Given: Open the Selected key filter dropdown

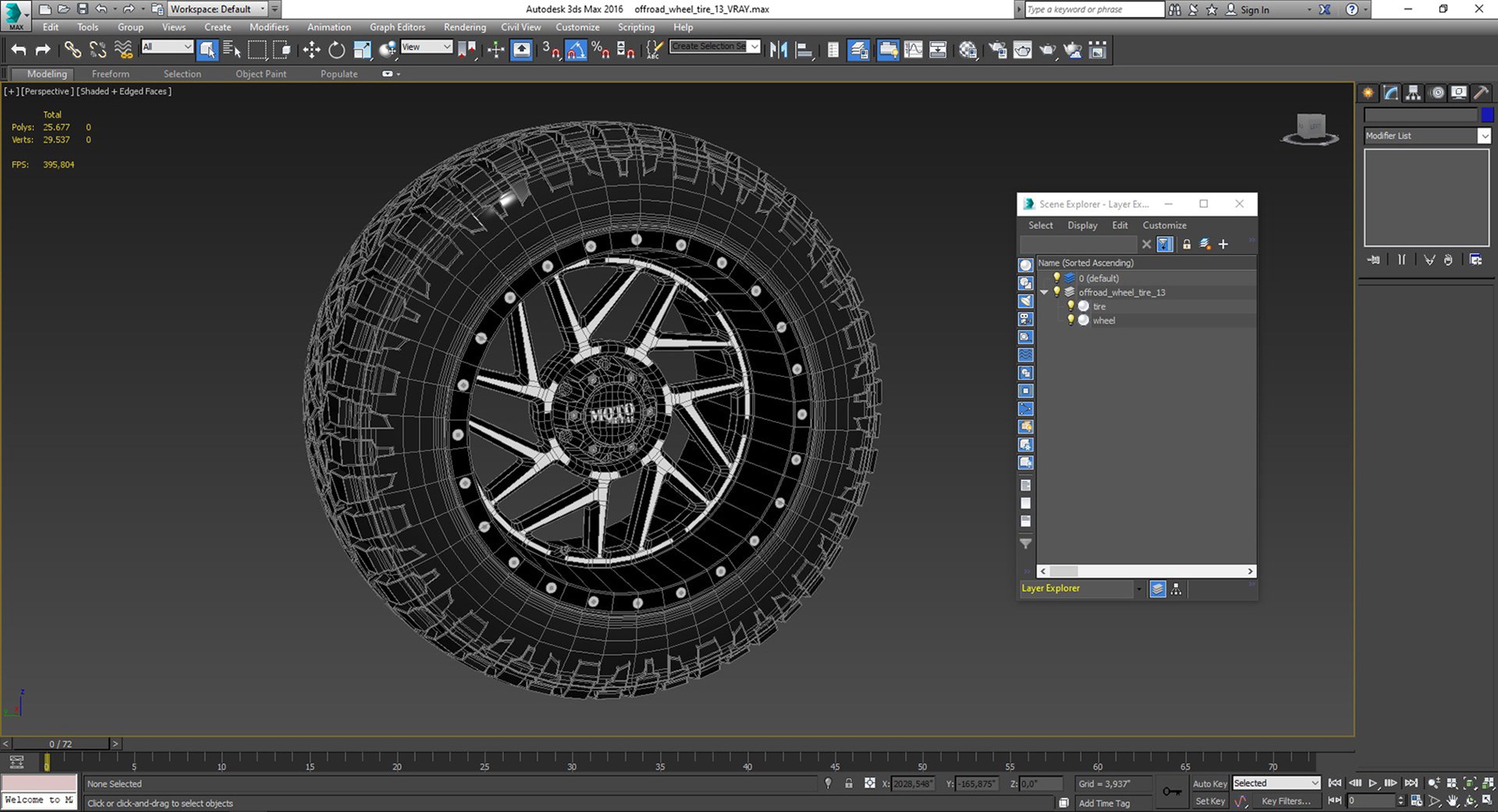Looking at the screenshot, I should click(x=1276, y=783).
